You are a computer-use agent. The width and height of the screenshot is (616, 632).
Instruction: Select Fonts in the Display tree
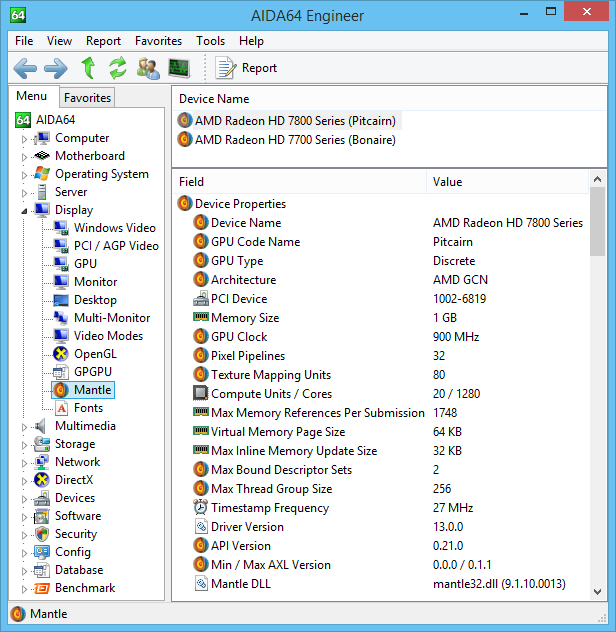click(x=88, y=408)
